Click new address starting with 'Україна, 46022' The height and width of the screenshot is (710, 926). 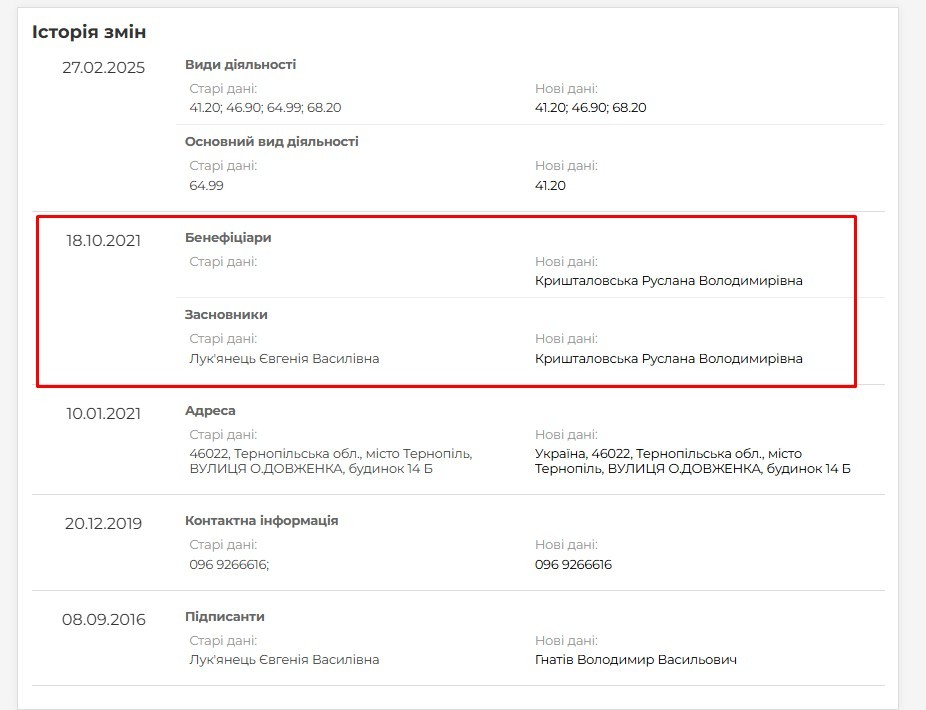point(693,461)
